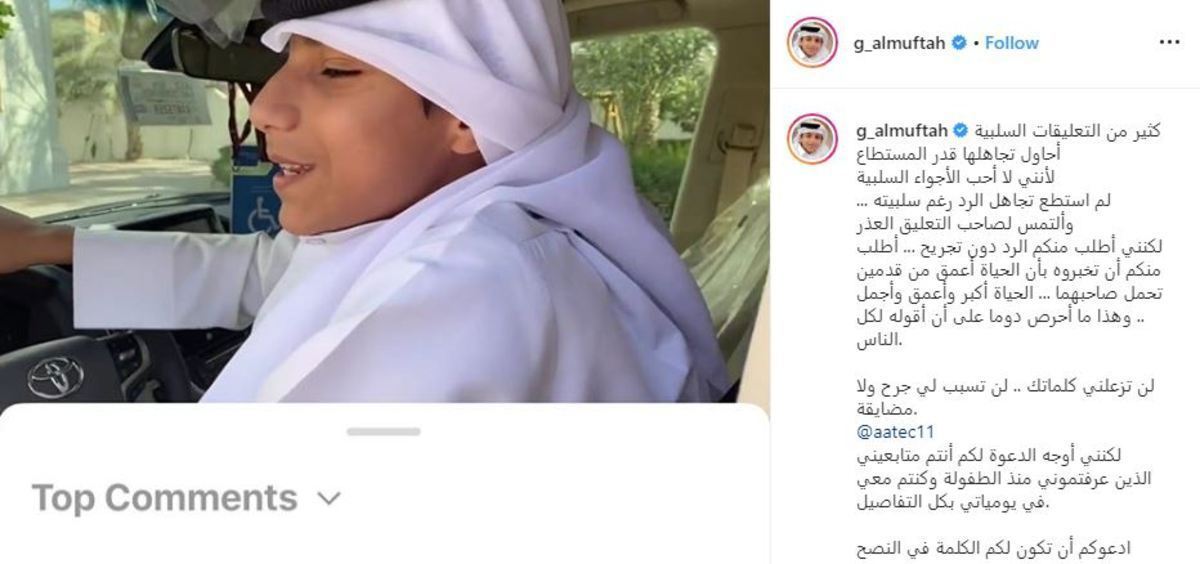Click the blank white comments sheet area
Image resolution: width=1200 pixels, height=564 pixels.
click(x=384, y=540)
